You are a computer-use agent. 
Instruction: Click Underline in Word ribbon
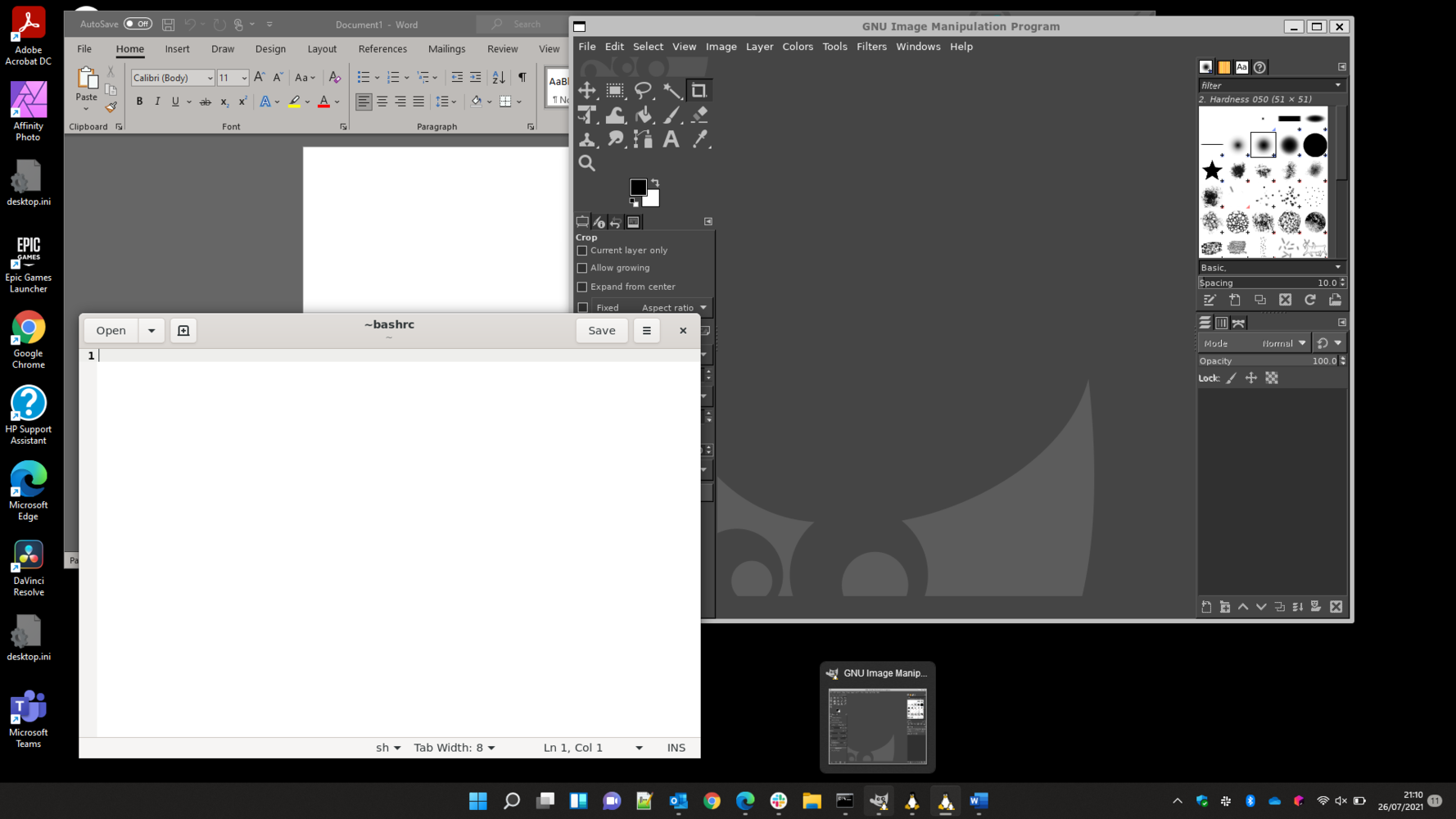[x=175, y=102]
